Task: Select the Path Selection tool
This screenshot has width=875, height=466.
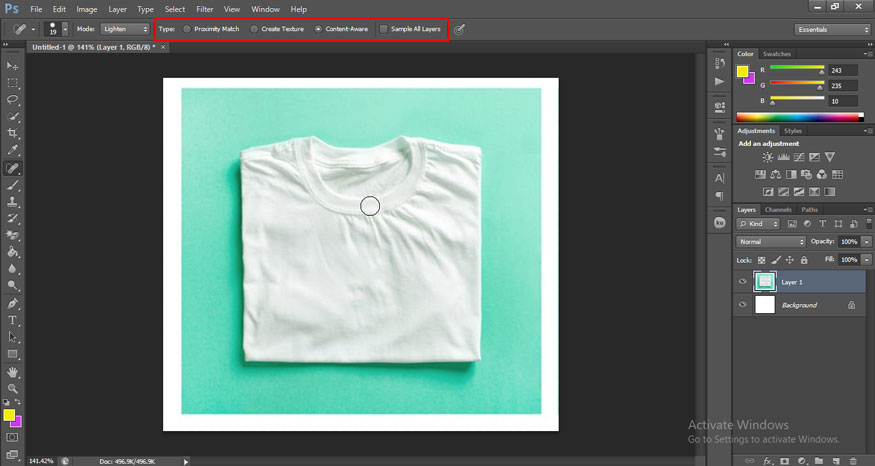Action: (x=12, y=337)
